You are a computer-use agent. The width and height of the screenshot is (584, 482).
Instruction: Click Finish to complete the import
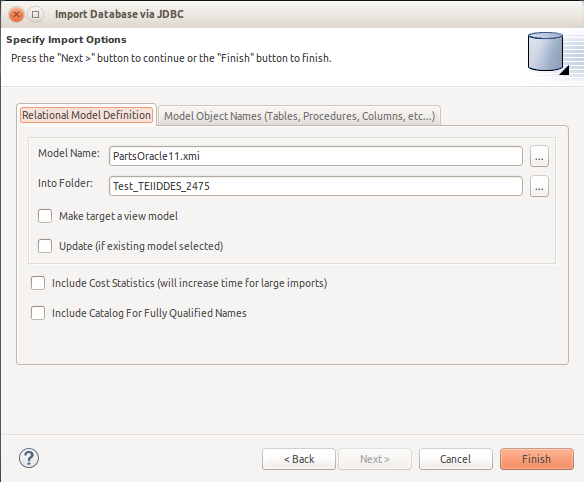tap(537, 459)
